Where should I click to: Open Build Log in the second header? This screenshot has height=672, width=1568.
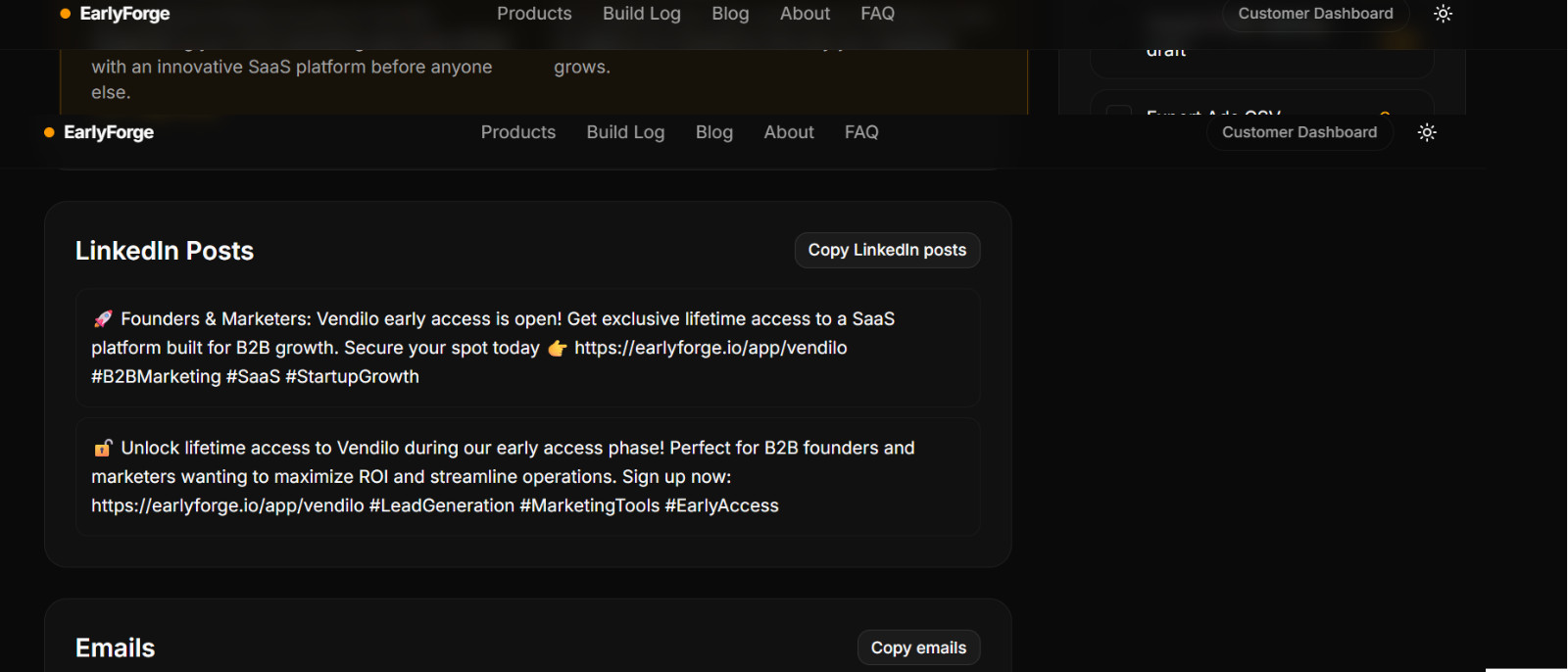[625, 132]
